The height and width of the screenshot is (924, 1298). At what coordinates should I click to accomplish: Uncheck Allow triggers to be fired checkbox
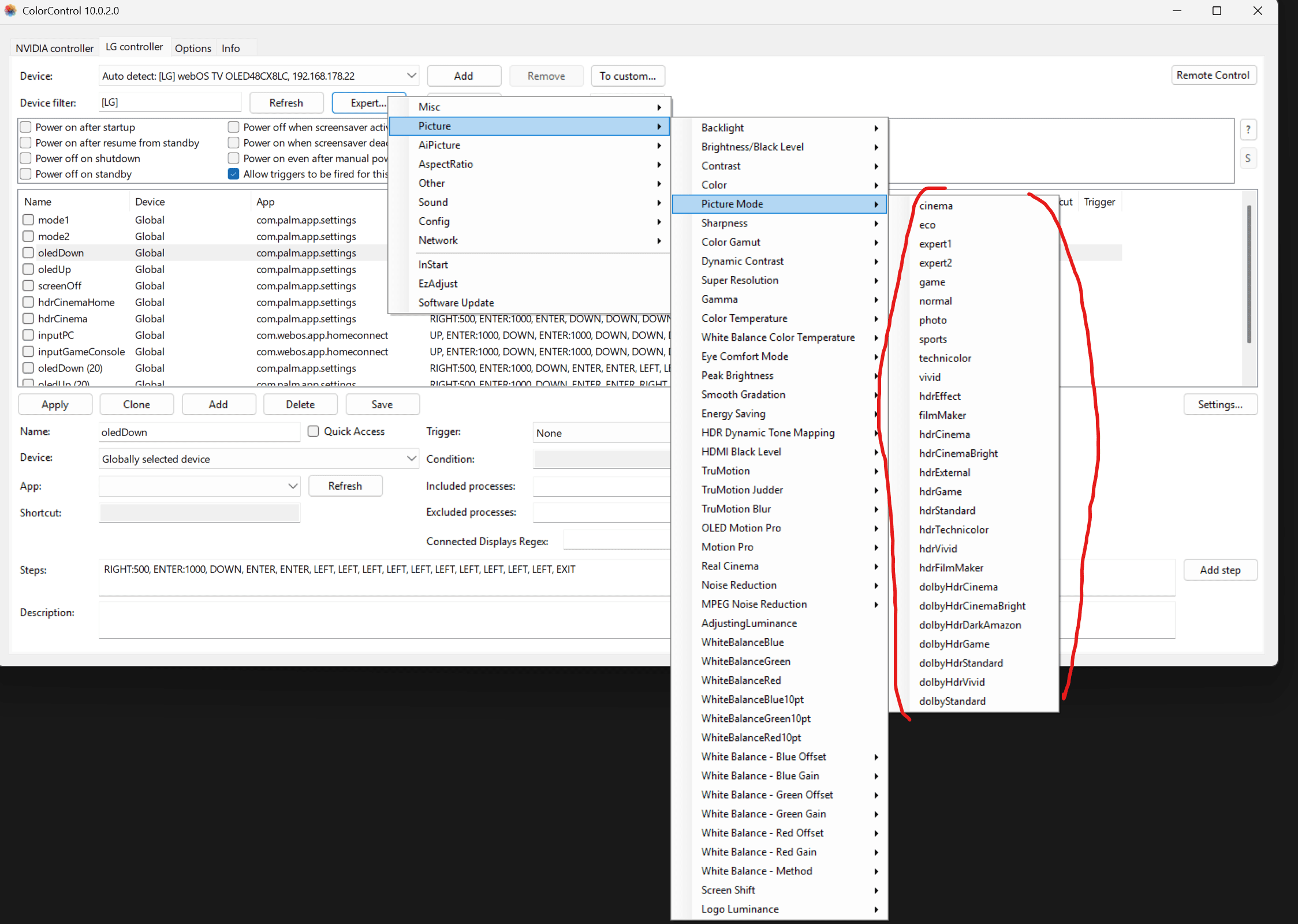[233, 174]
